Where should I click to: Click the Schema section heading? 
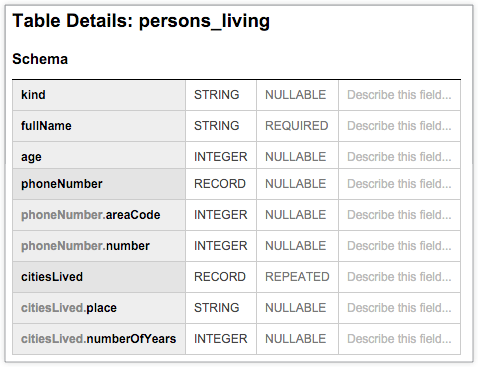coord(40,59)
